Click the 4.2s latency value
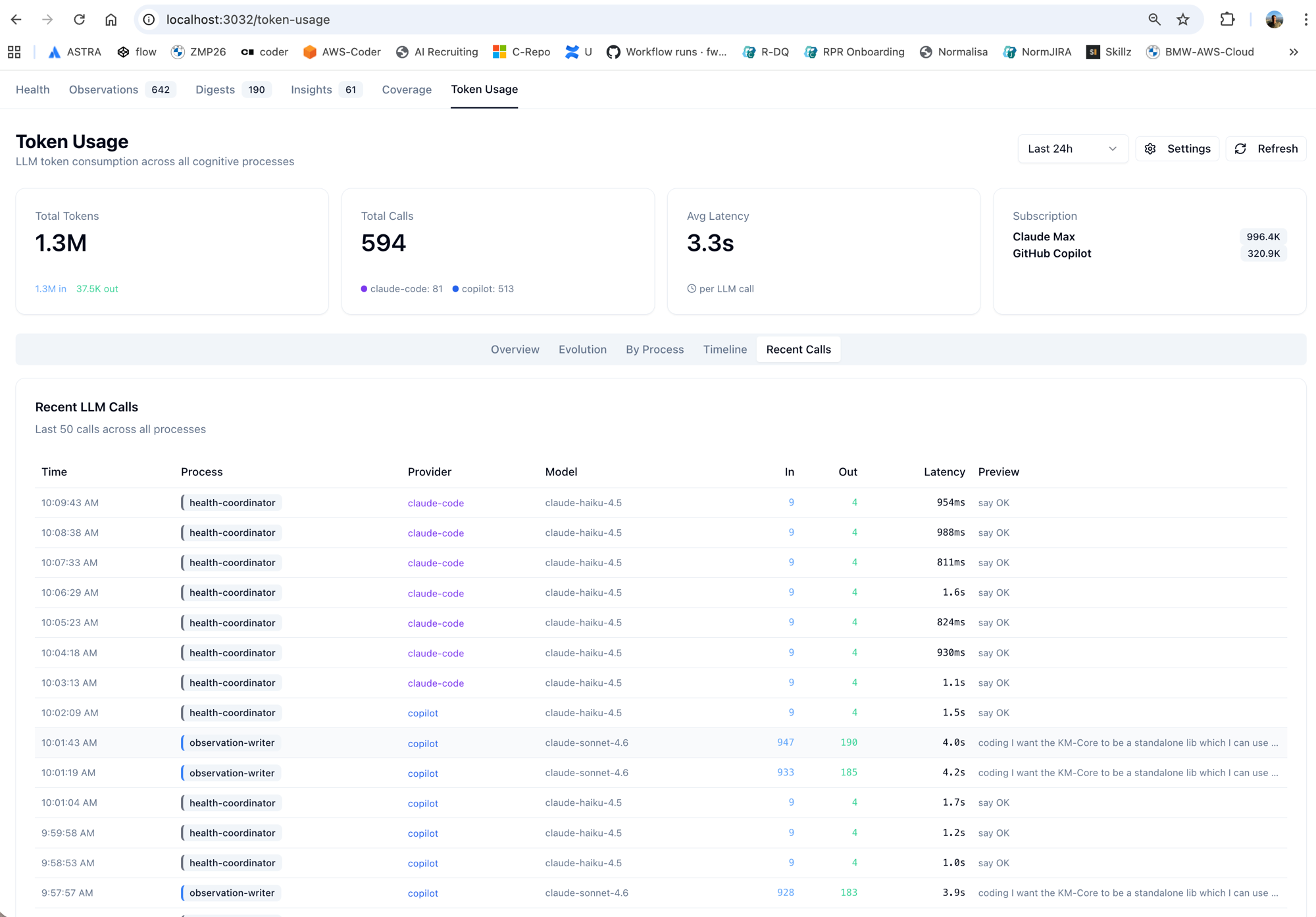1316x917 pixels. [953, 773]
